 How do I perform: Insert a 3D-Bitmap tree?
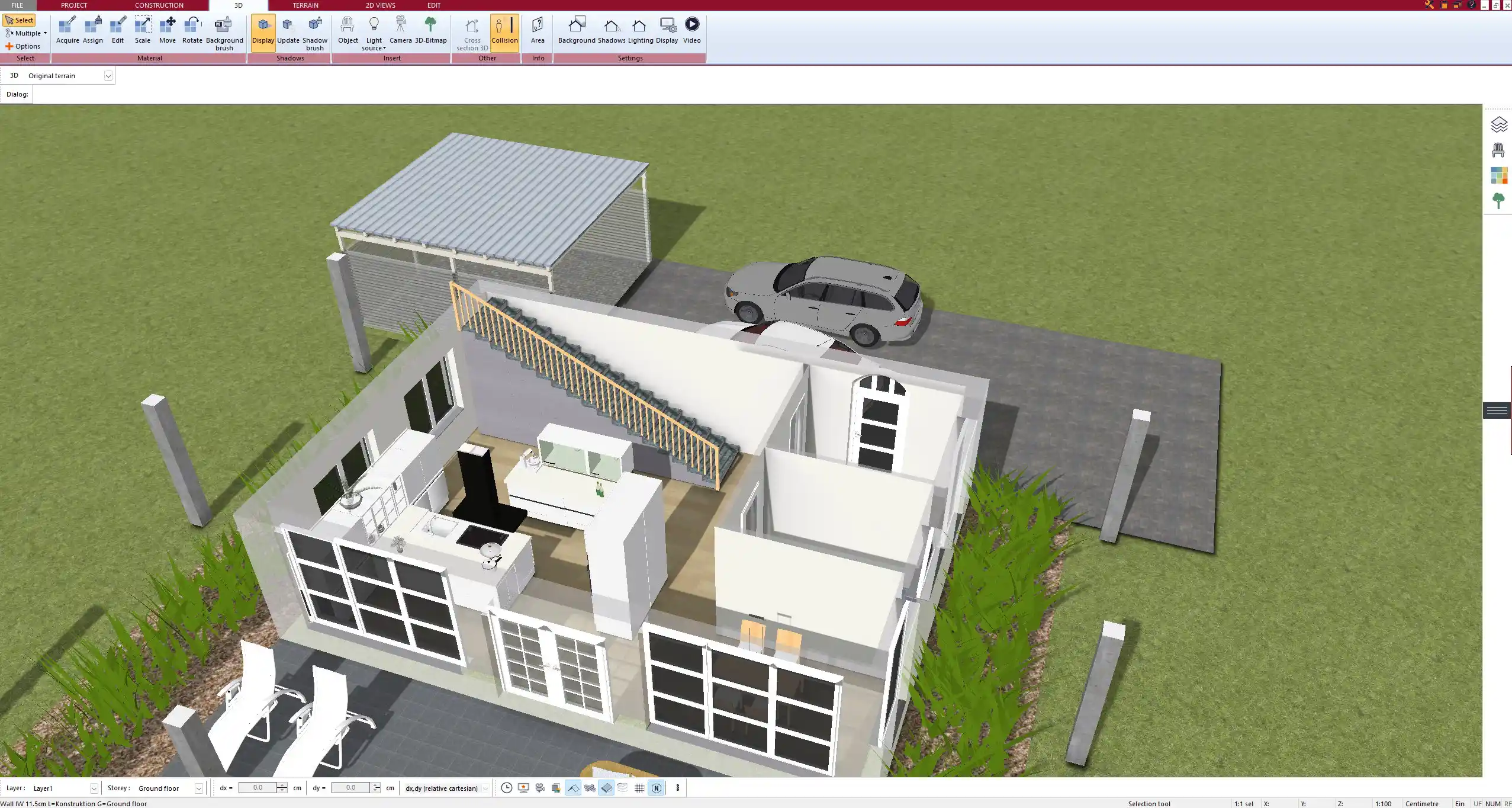point(431,30)
